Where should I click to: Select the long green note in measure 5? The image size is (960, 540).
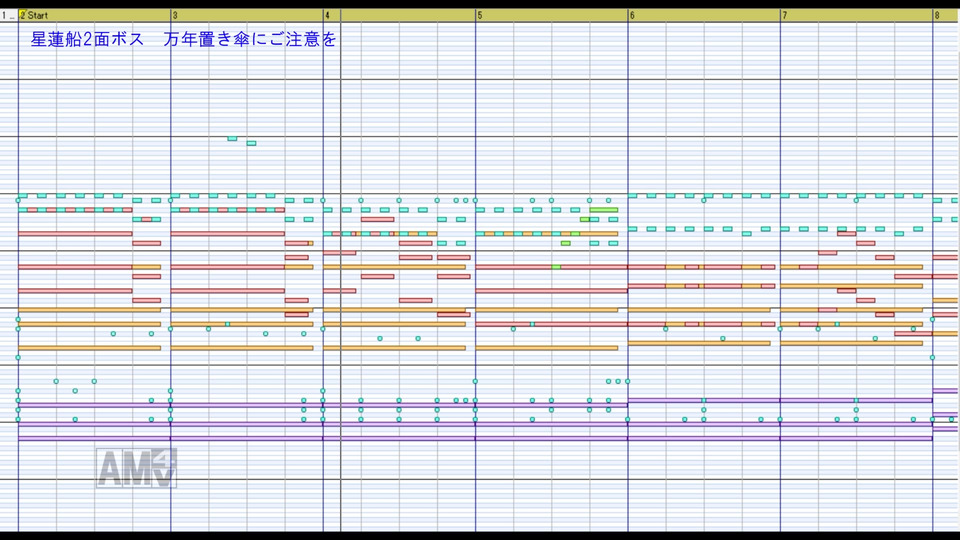coord(604,210)
